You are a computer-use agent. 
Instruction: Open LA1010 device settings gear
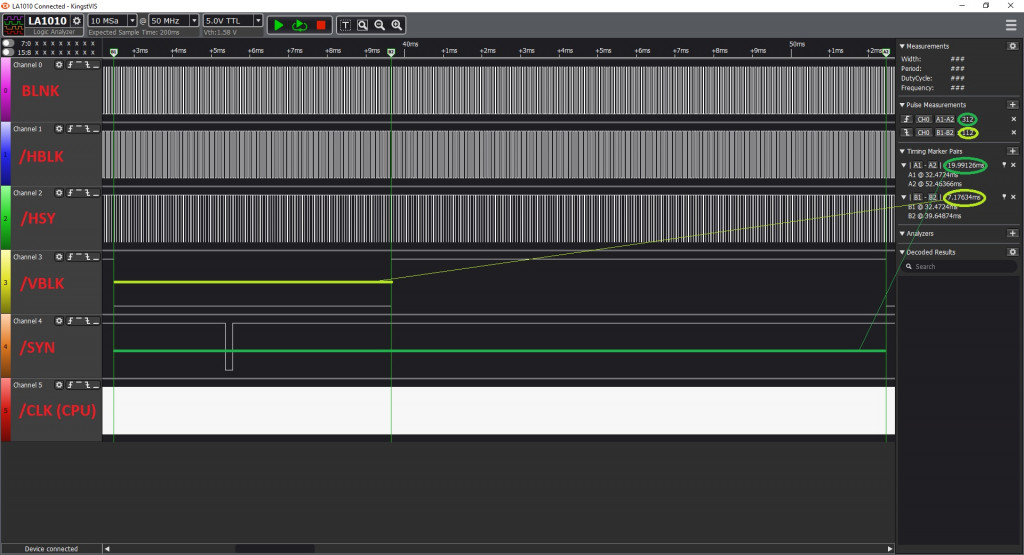pos(77,20)
